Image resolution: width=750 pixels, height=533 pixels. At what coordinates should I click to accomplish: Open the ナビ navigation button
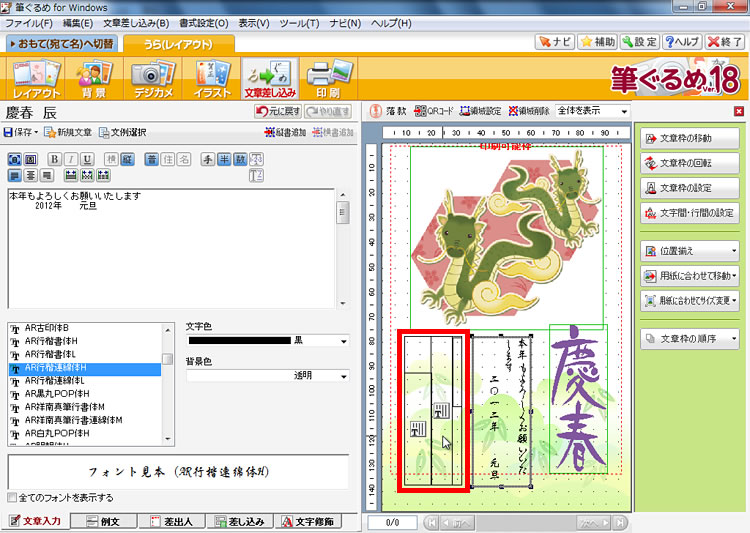(554, 42)
